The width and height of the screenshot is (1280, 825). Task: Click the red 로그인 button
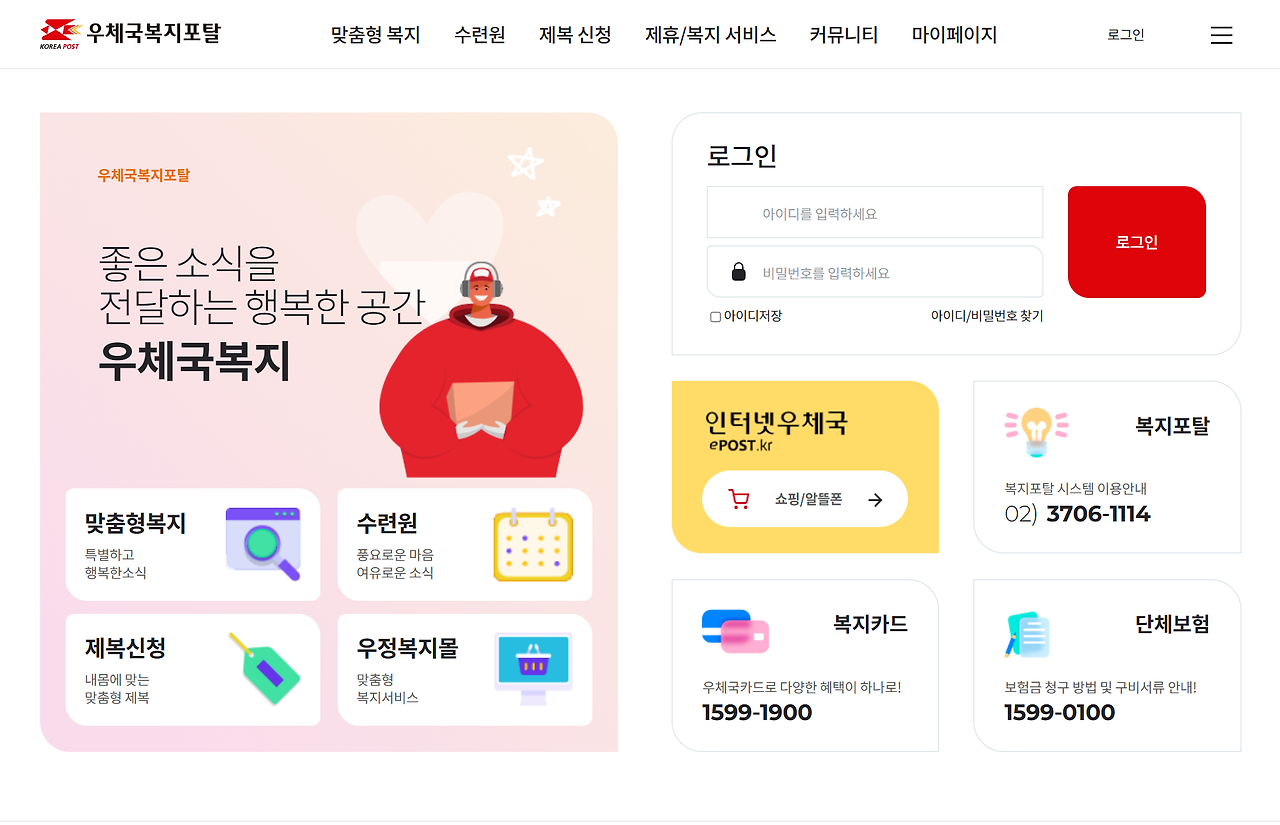[x=1137, y=242]
